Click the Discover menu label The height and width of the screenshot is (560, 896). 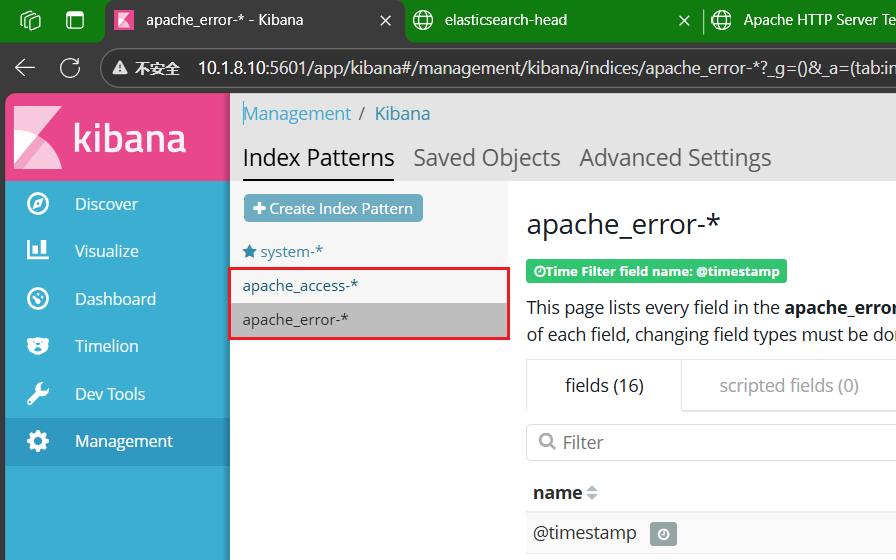pos(106,204)
